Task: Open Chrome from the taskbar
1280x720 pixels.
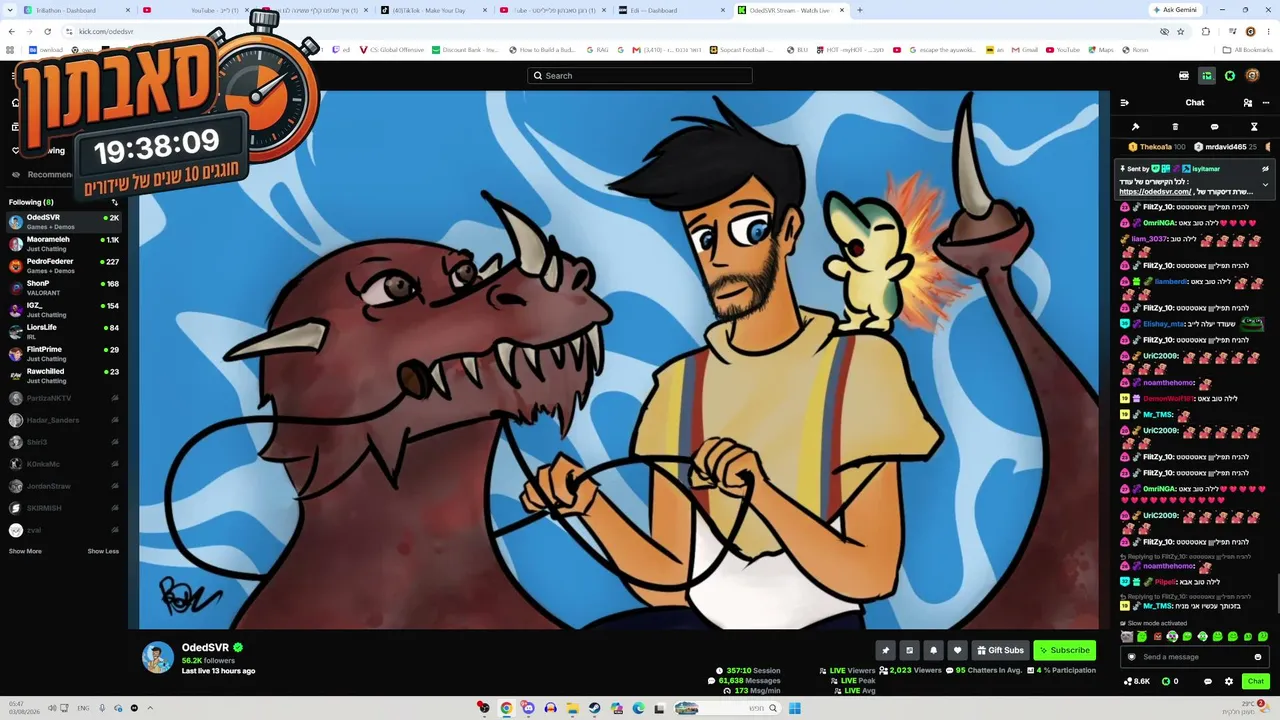Action: (506, 708)
